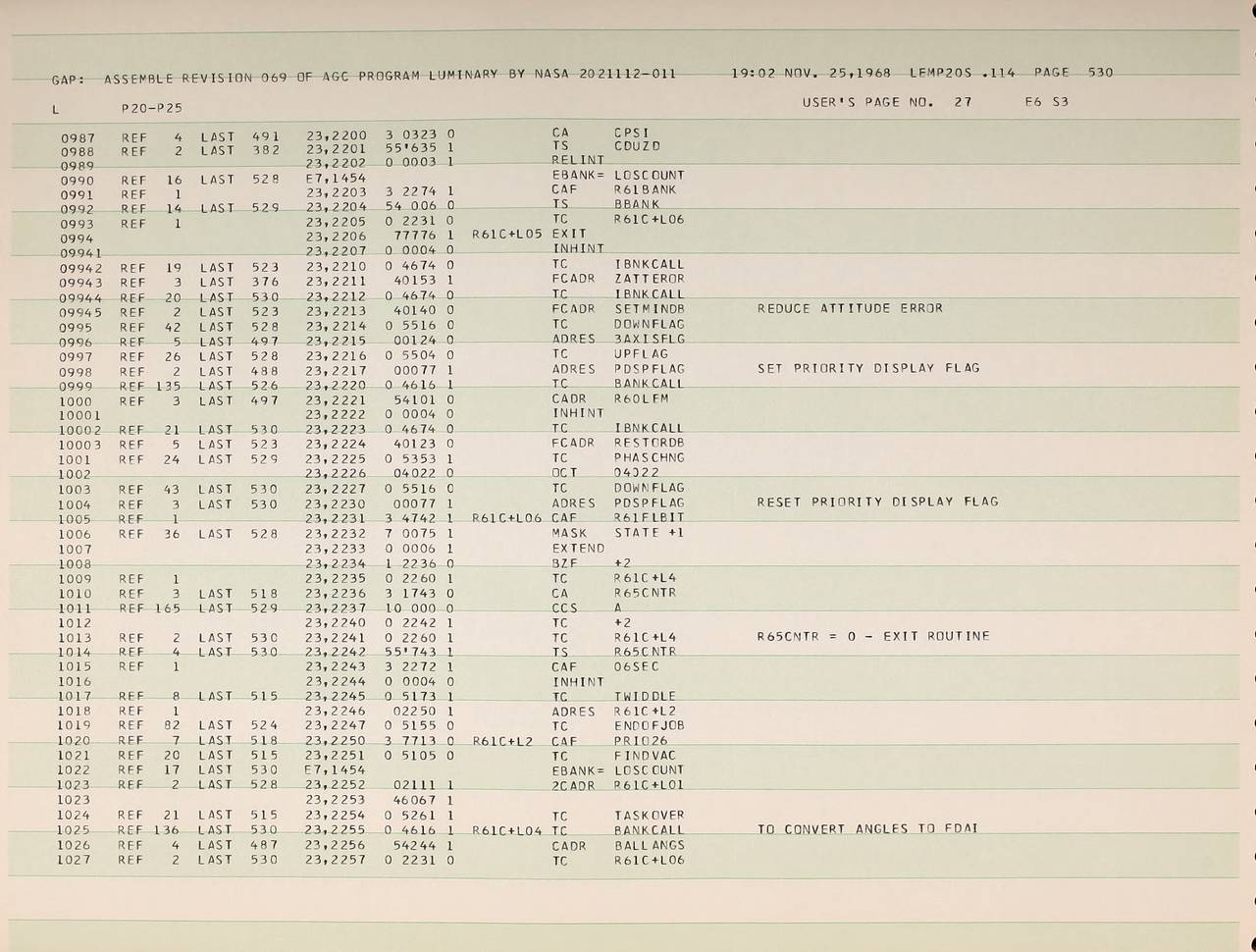Select 'USER'S PAGE NO. 27' text
This screenshot has width=1256, height=952.
[x=887, y=102]
